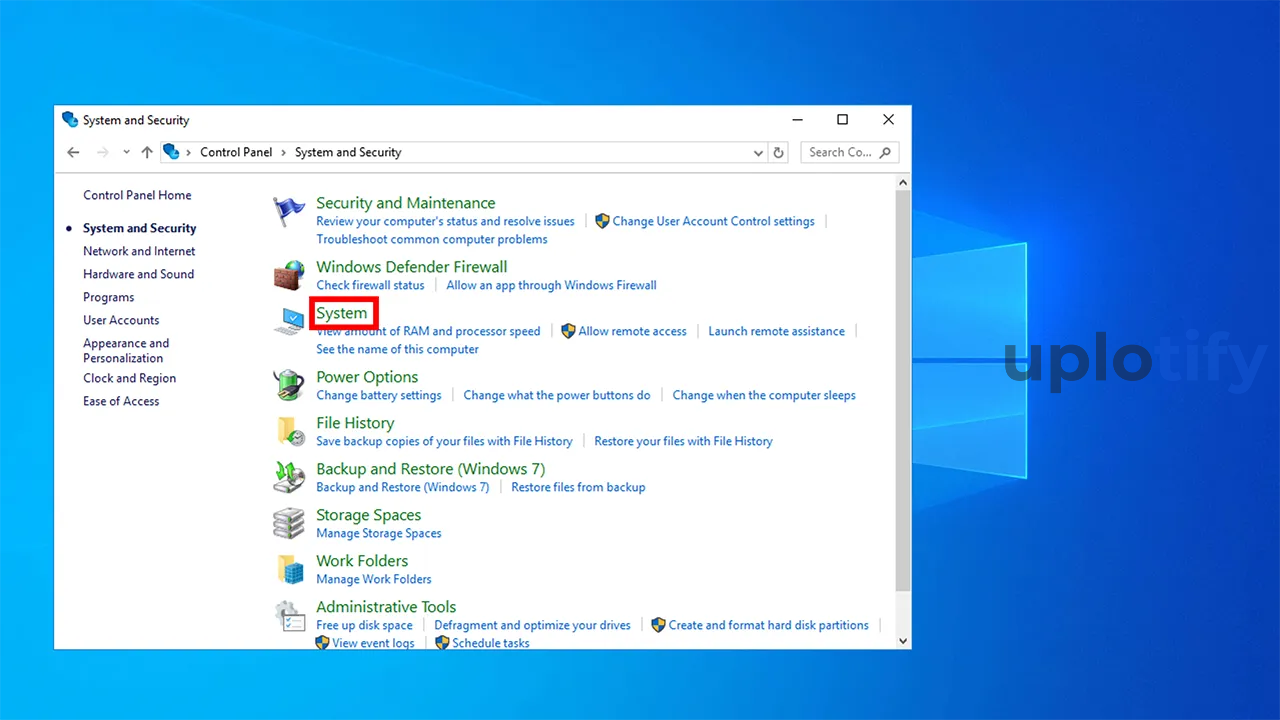Select System and Security breadcrumb

pos(348,152)
